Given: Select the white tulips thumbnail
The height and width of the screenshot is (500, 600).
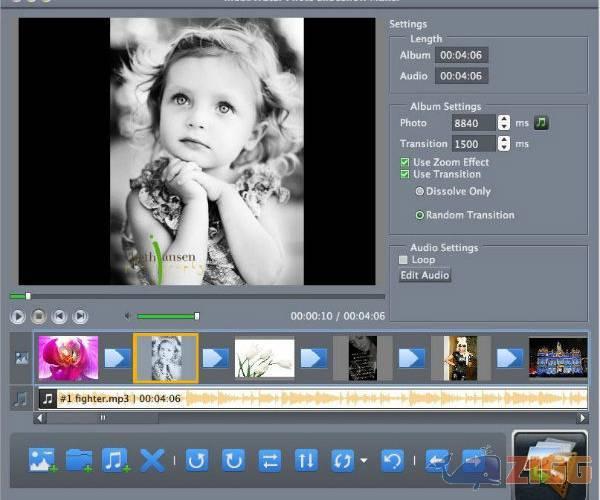Looking at the screenshot, I should coord(264,358).
